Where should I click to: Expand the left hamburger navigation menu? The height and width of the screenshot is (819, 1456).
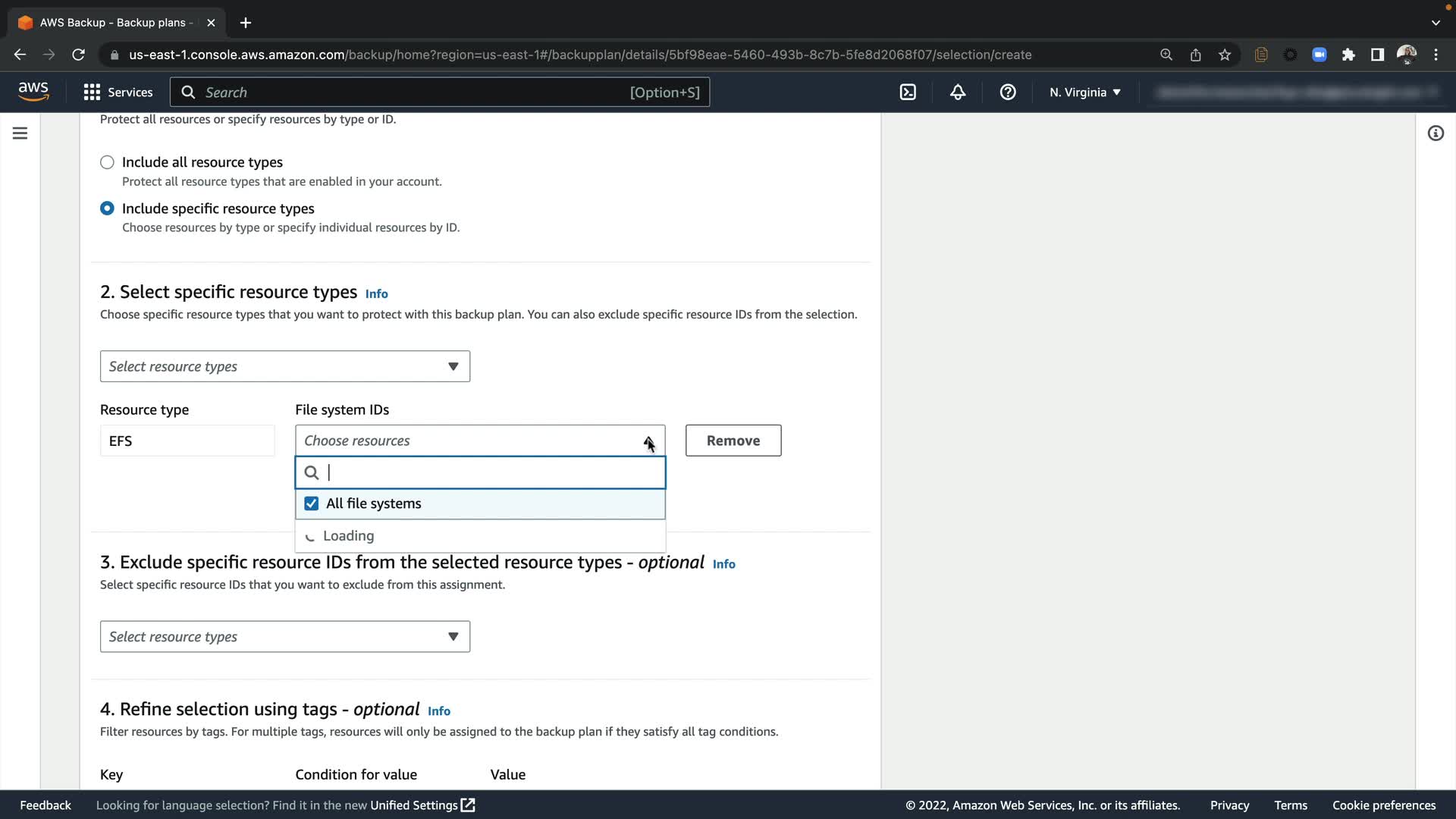tap(20, 133)
